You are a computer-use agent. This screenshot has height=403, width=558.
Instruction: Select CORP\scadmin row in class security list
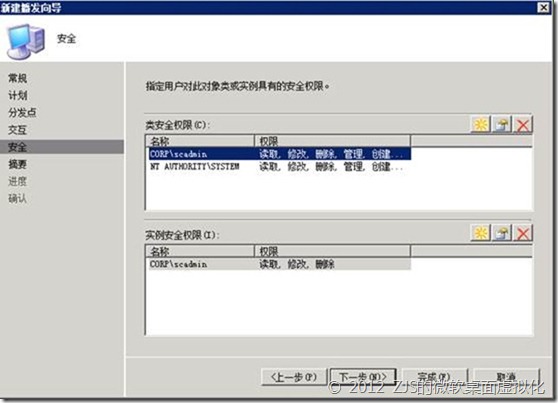[280, 154]
